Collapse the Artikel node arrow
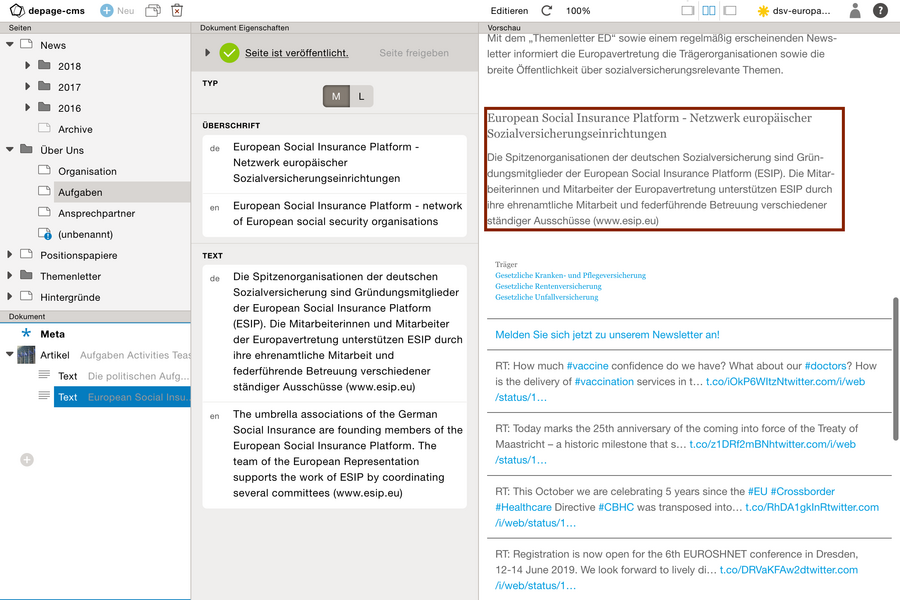 click(10, 354)
